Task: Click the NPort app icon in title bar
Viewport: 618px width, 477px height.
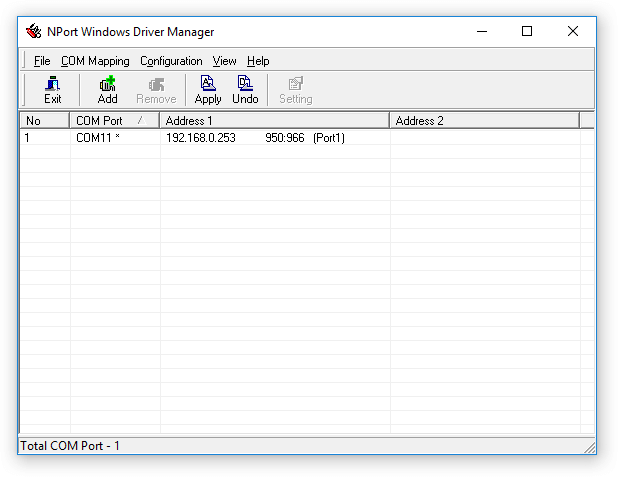Action: pyautogui.click(x=34, y=31)
